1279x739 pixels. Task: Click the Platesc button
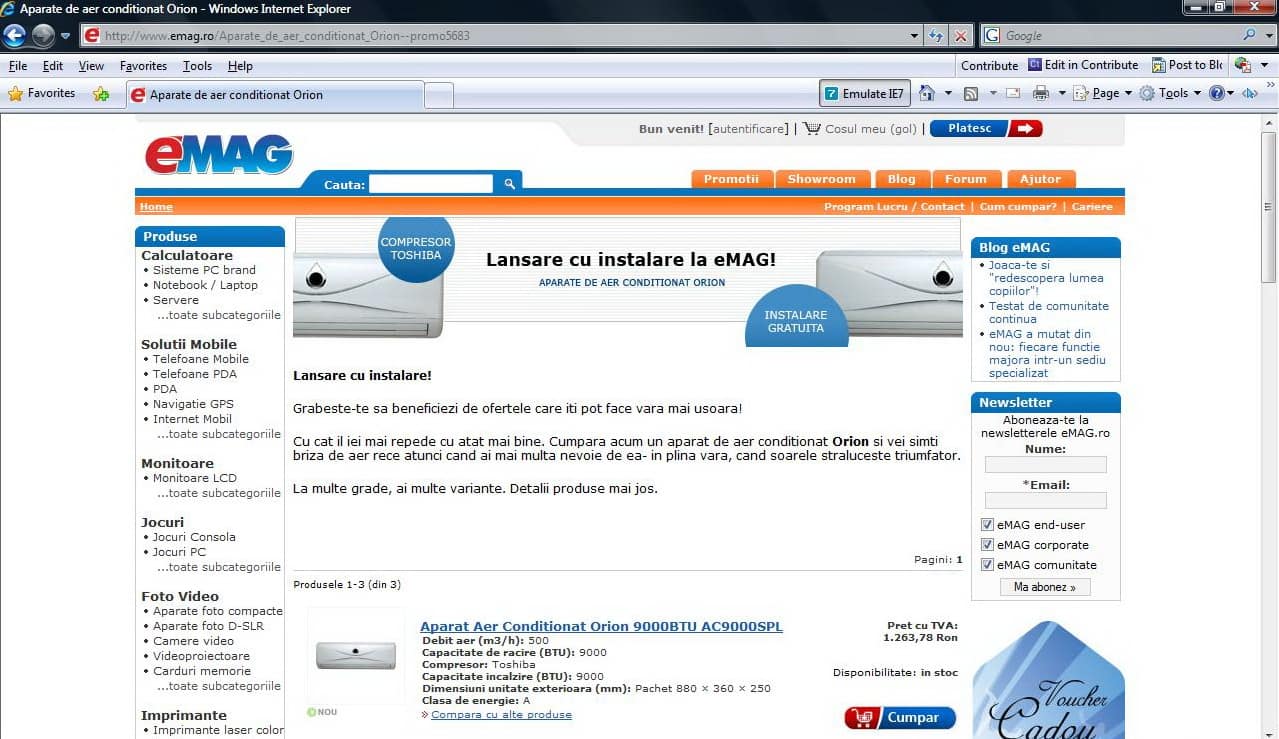click(969, 128)
